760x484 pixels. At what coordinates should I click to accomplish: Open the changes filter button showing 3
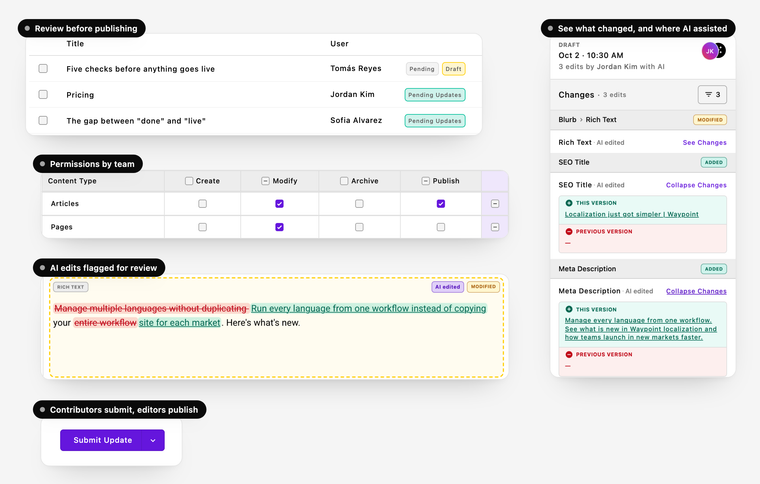pos(712,94)
